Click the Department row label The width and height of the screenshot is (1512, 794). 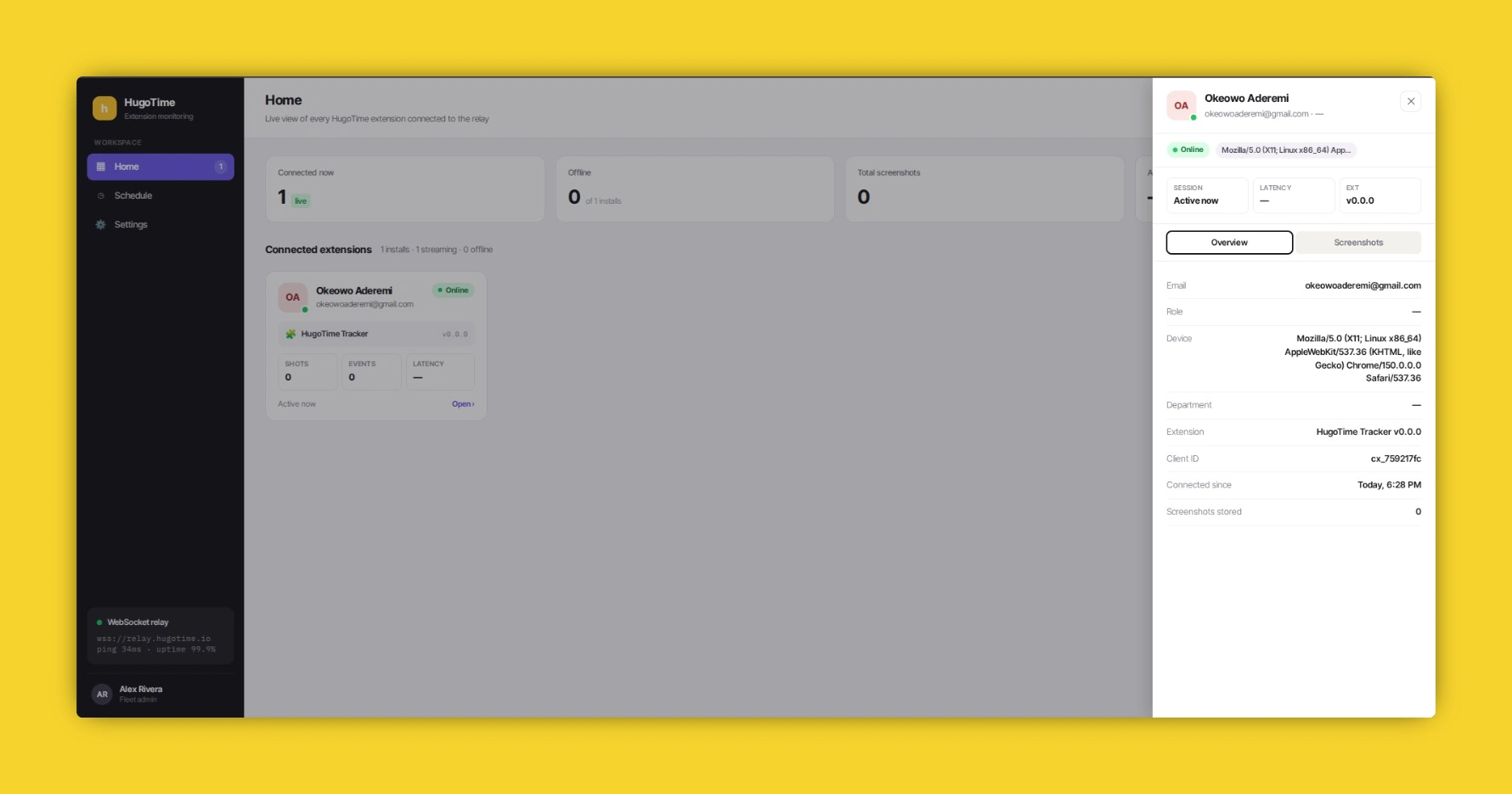(1189, 405)
